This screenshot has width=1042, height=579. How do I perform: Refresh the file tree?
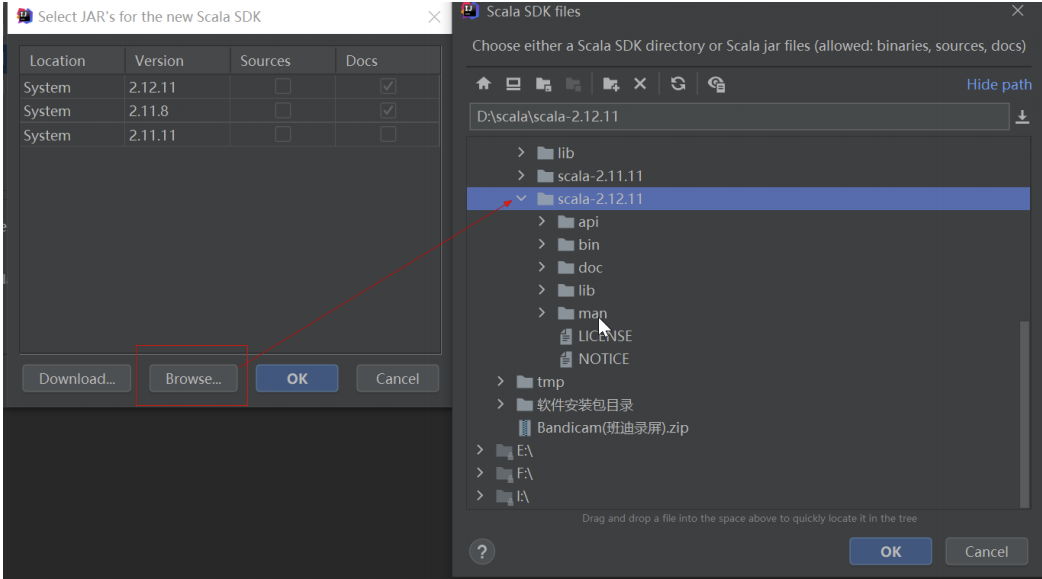[x=679, y=84]
